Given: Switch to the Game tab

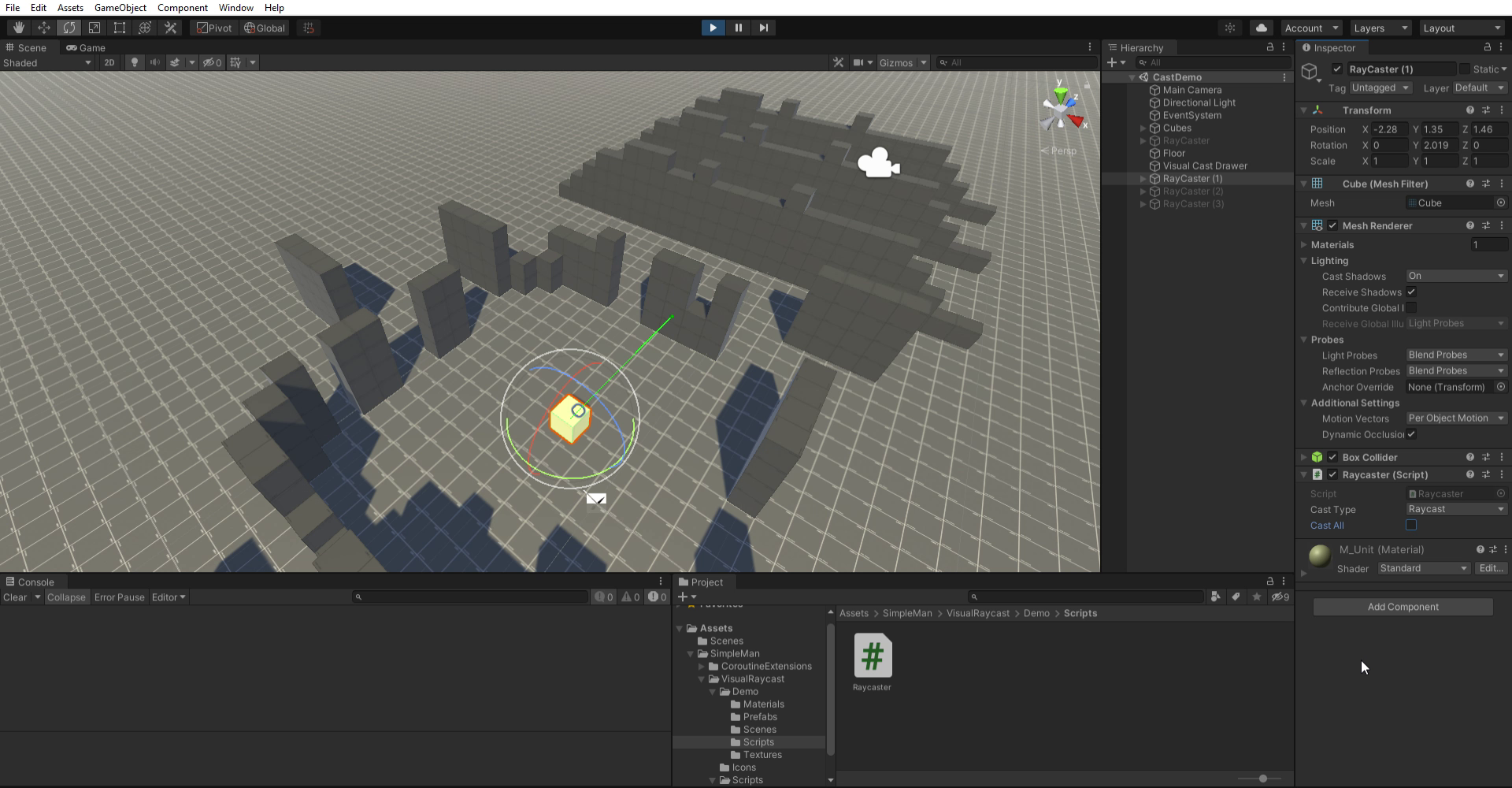Looking at the screenshot, I should tap(86, 47).
